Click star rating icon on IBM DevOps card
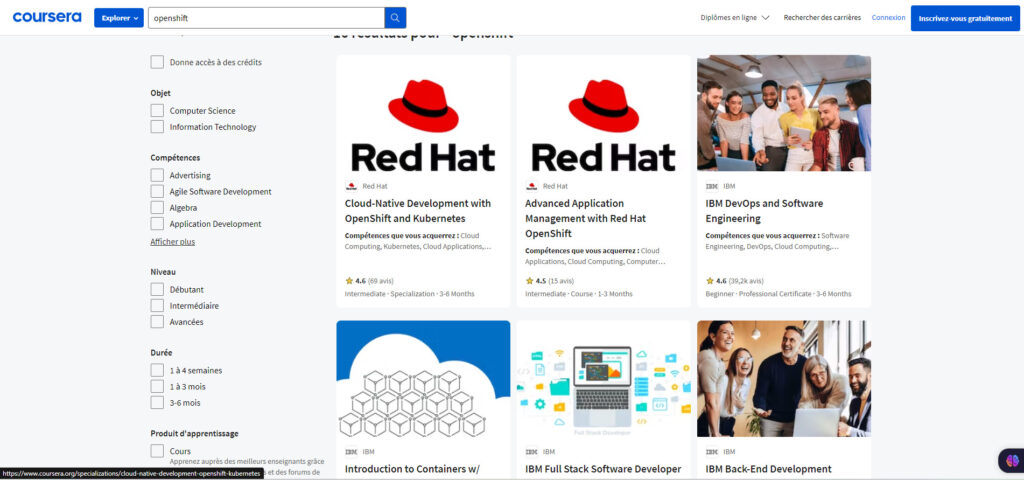 click(x=710, y=281)
